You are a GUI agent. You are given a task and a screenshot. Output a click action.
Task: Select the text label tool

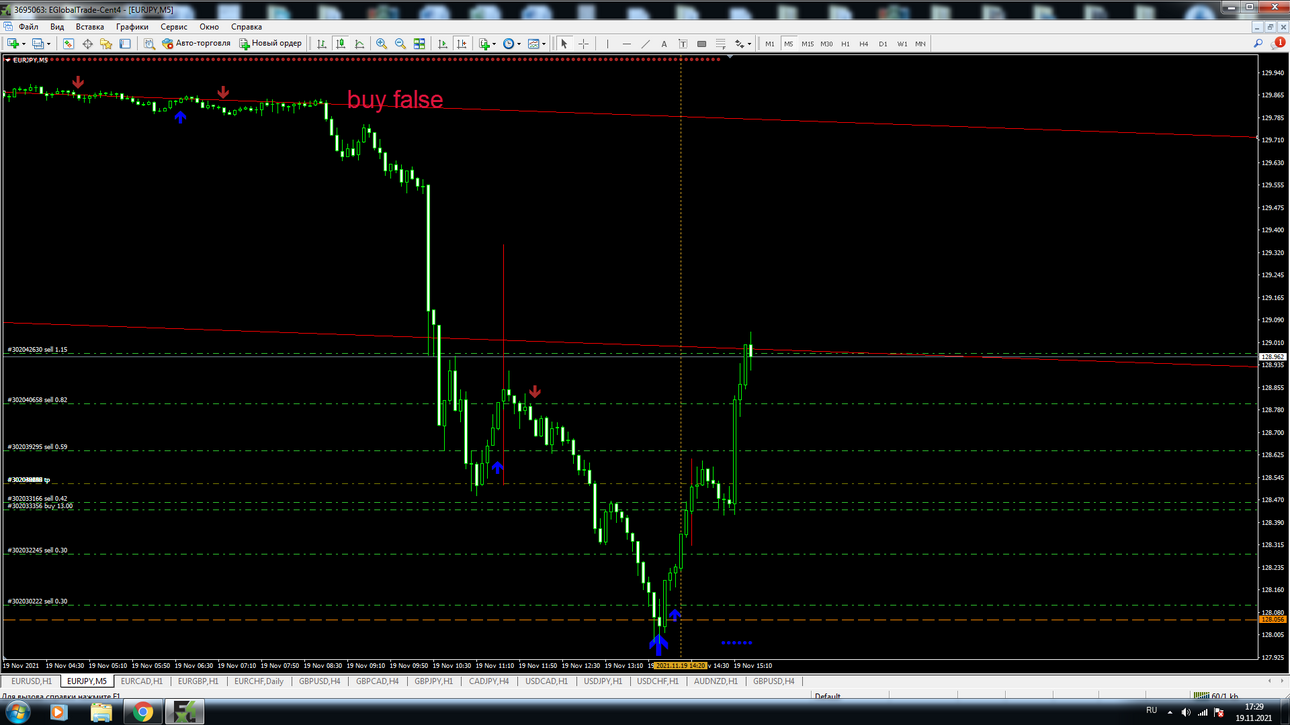pos(683,44)
